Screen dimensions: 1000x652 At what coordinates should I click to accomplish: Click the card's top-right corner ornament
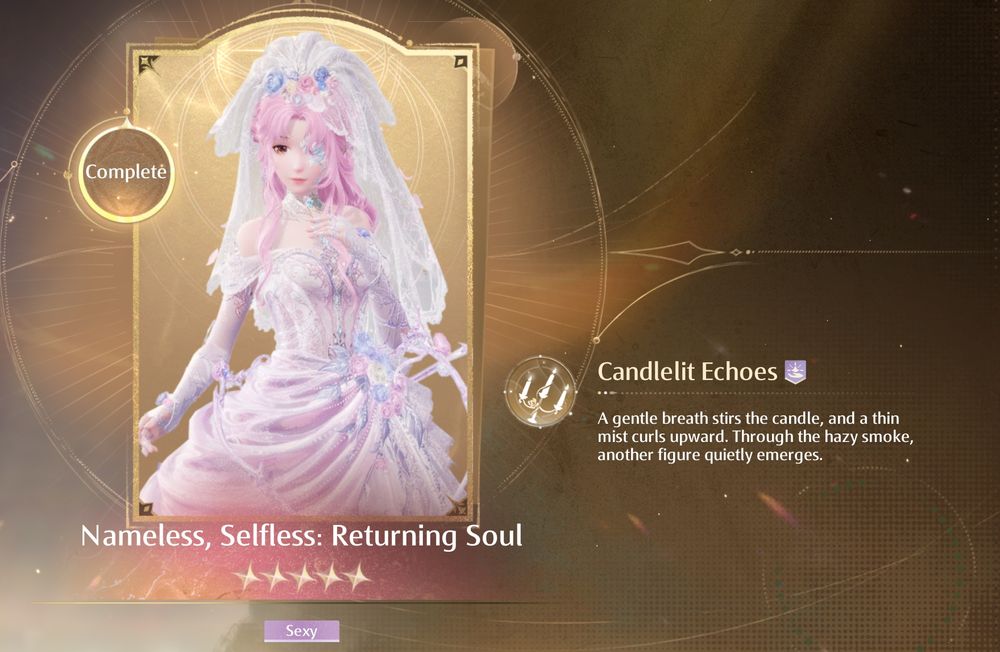coord(460,62)
